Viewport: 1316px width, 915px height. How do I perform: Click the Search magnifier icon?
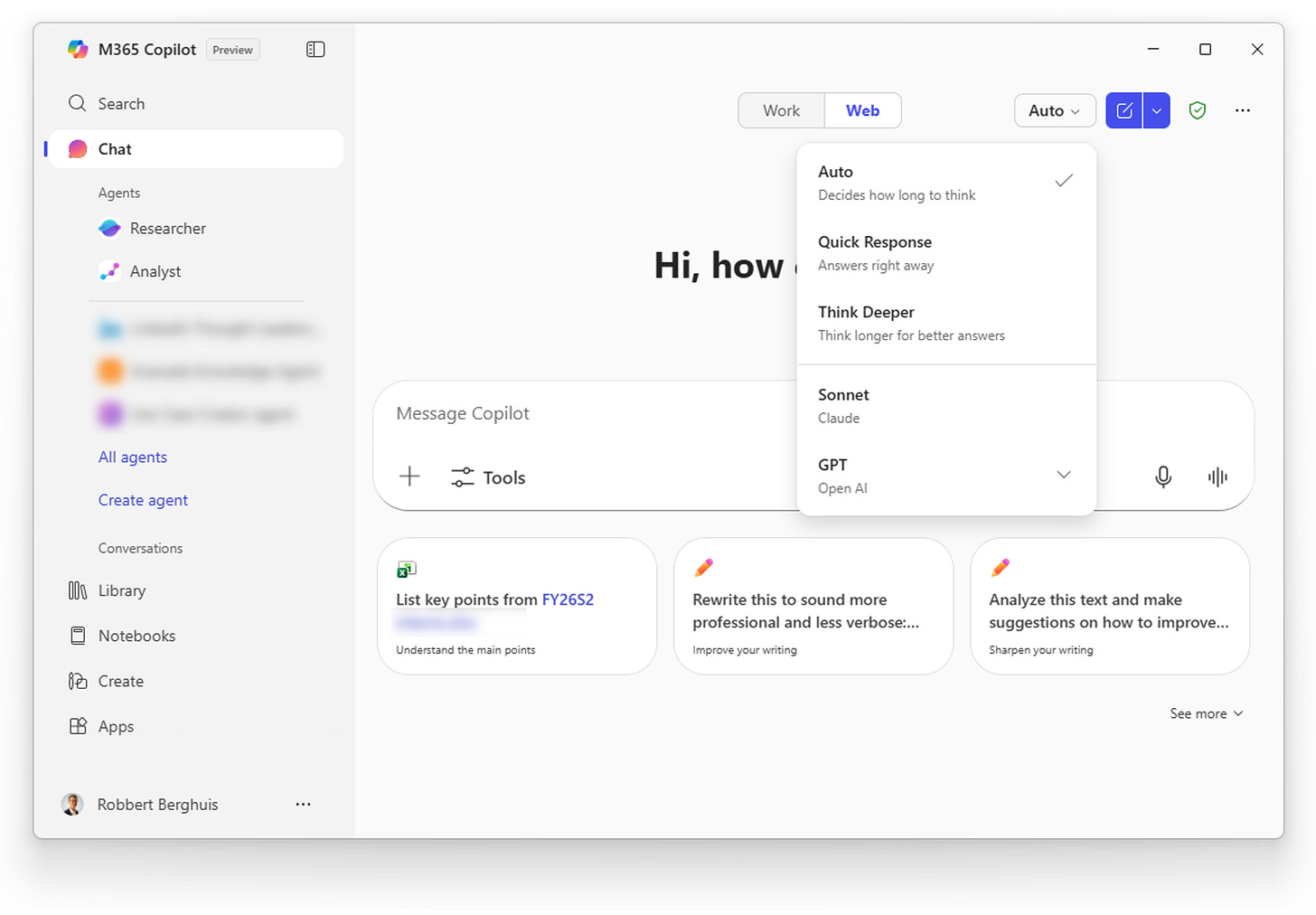[78, 103]
